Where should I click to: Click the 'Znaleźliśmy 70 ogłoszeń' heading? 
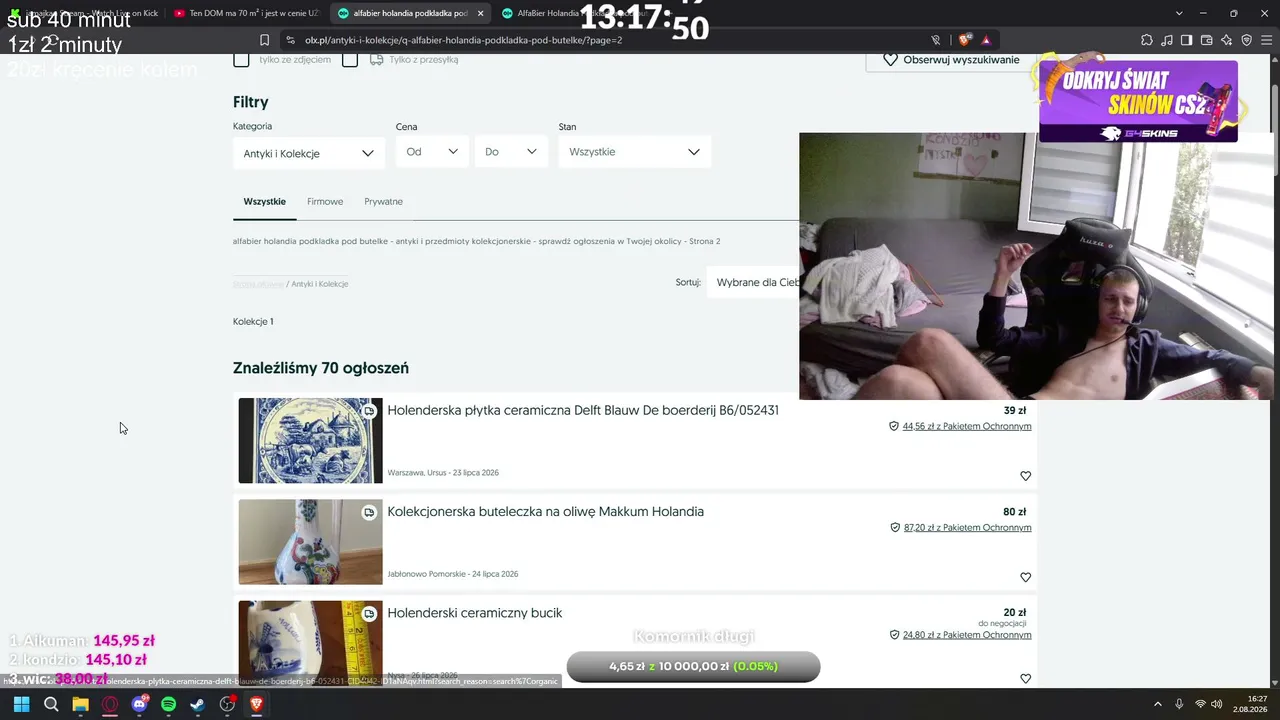pos(321,368)
